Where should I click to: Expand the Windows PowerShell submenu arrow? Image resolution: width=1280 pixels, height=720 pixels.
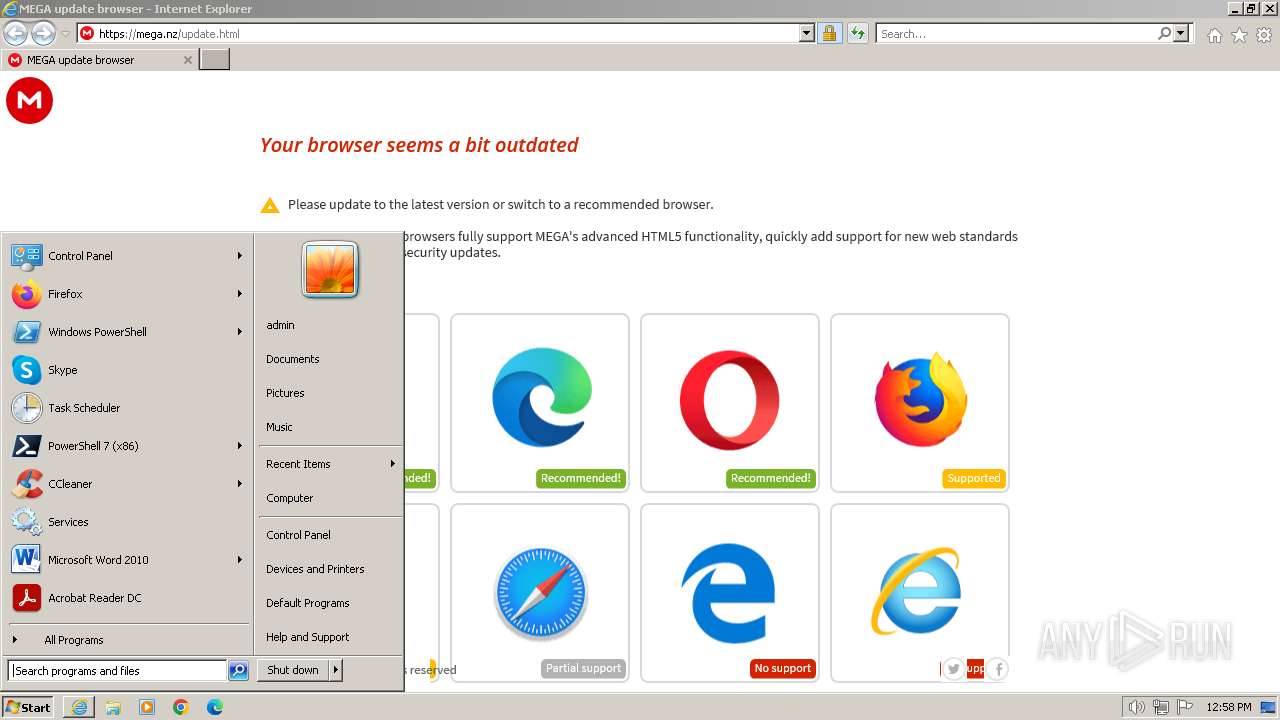pos(240,332)
